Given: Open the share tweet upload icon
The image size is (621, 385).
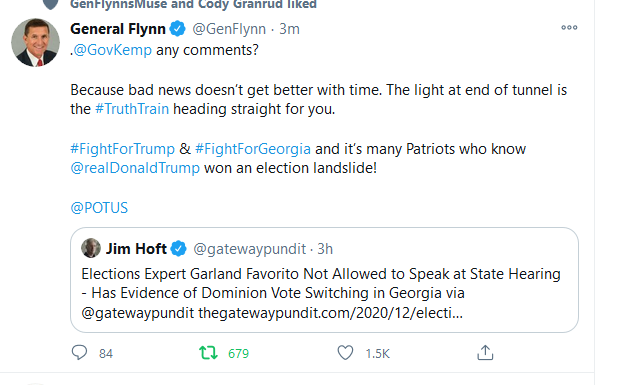Looking at the screenshot, I should pos(485,353).
